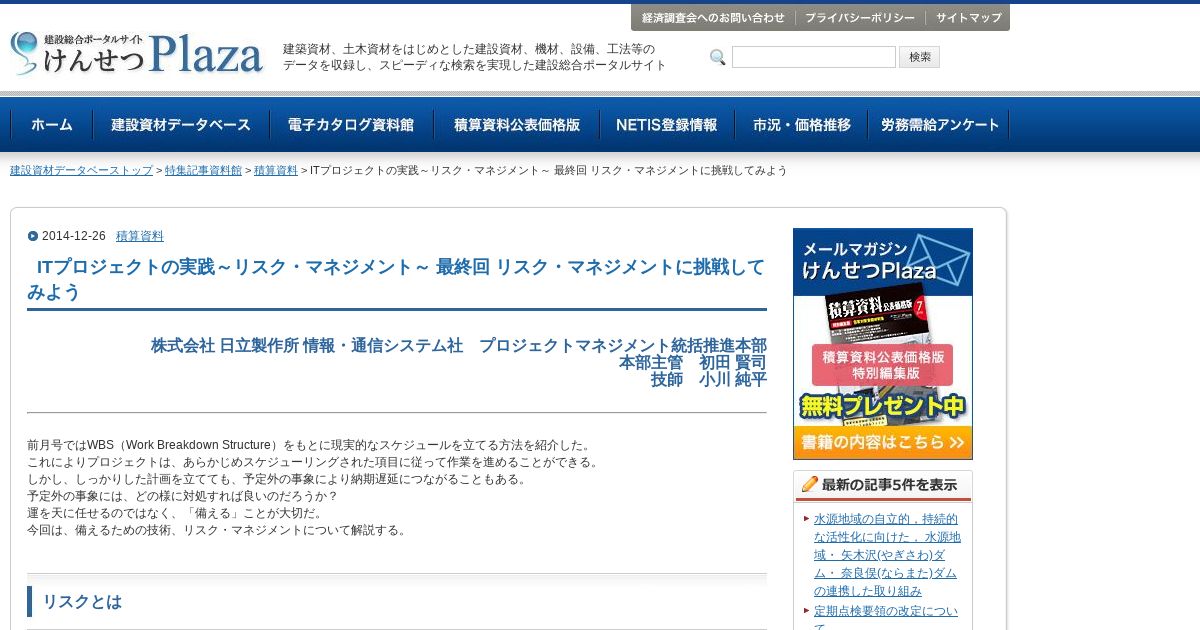Open 積算資料公表価格版 menu item
1200x630 pixels.
[517, 125]
